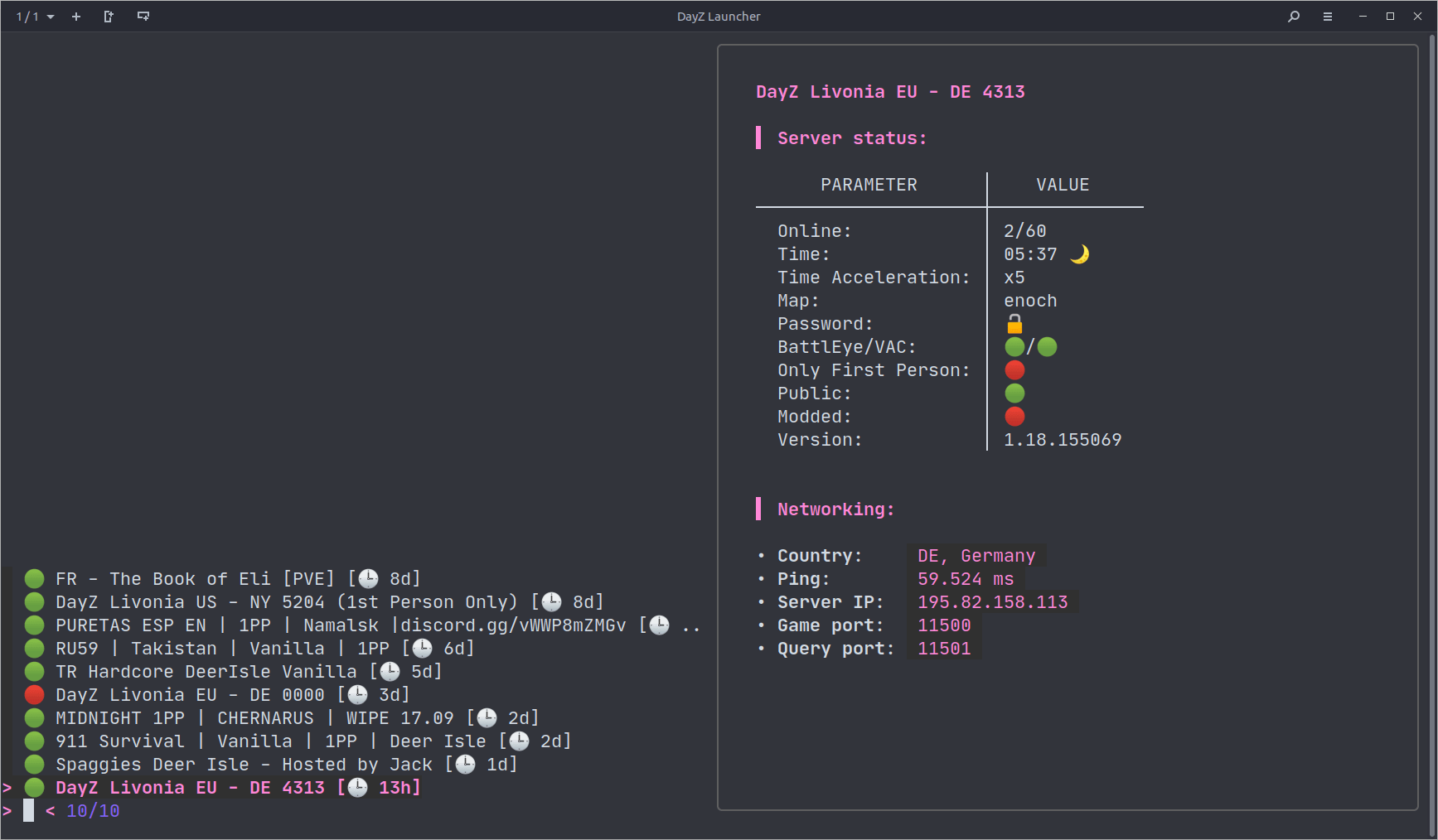This screenshot has width=1438, height=840.
Task: Click clock icon on MIDNIGHT 1PP row
Action: tap(487, 717)
